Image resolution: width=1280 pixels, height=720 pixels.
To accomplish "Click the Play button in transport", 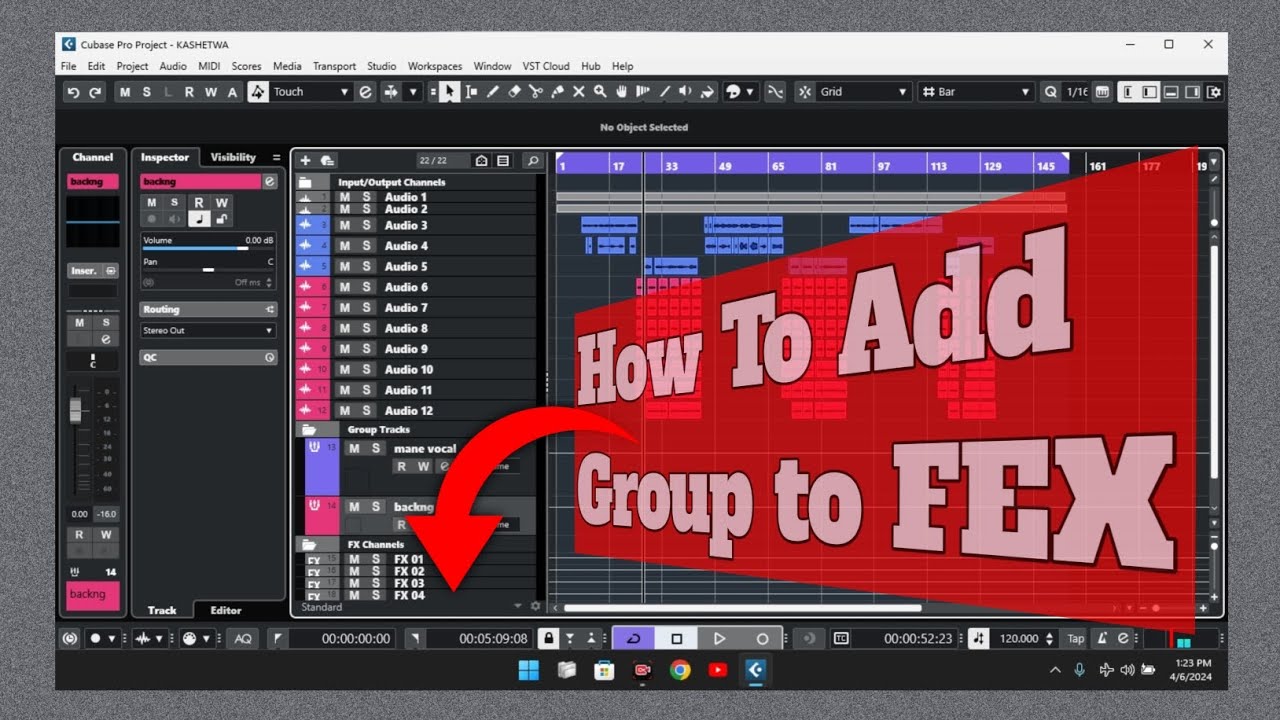I will coord(719,638).
